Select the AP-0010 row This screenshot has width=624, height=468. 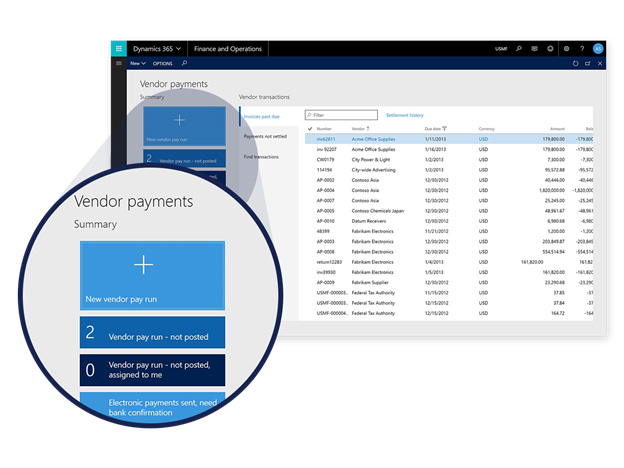click(449, 221)
